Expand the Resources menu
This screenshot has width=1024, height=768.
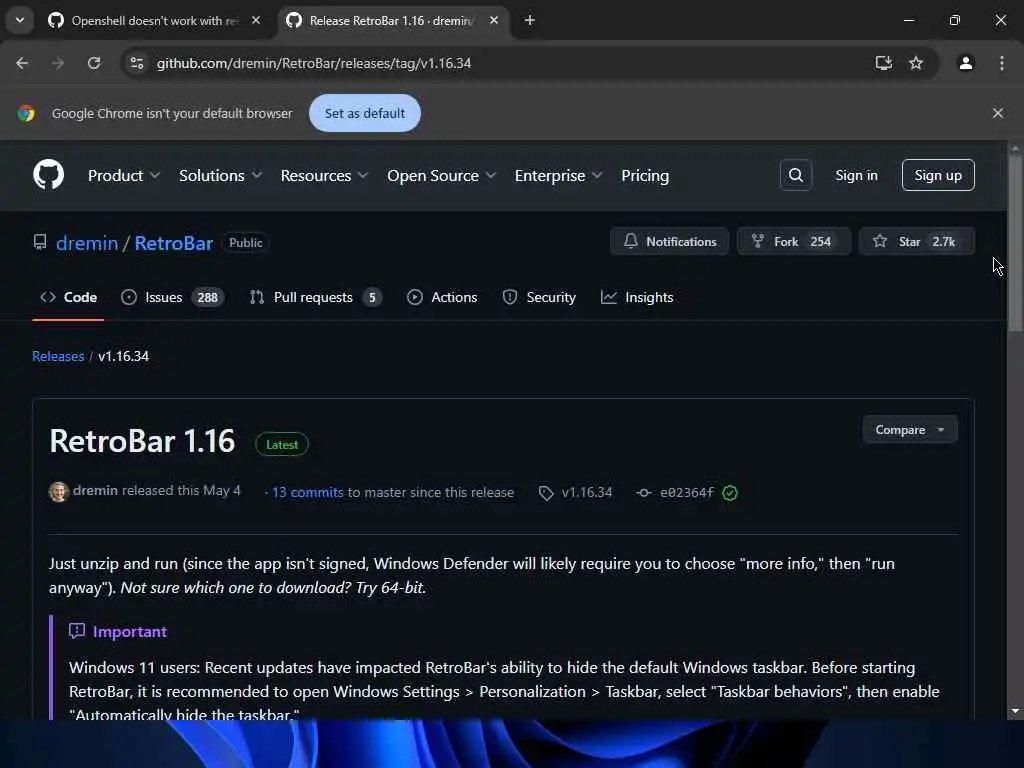tap(324, 176)
